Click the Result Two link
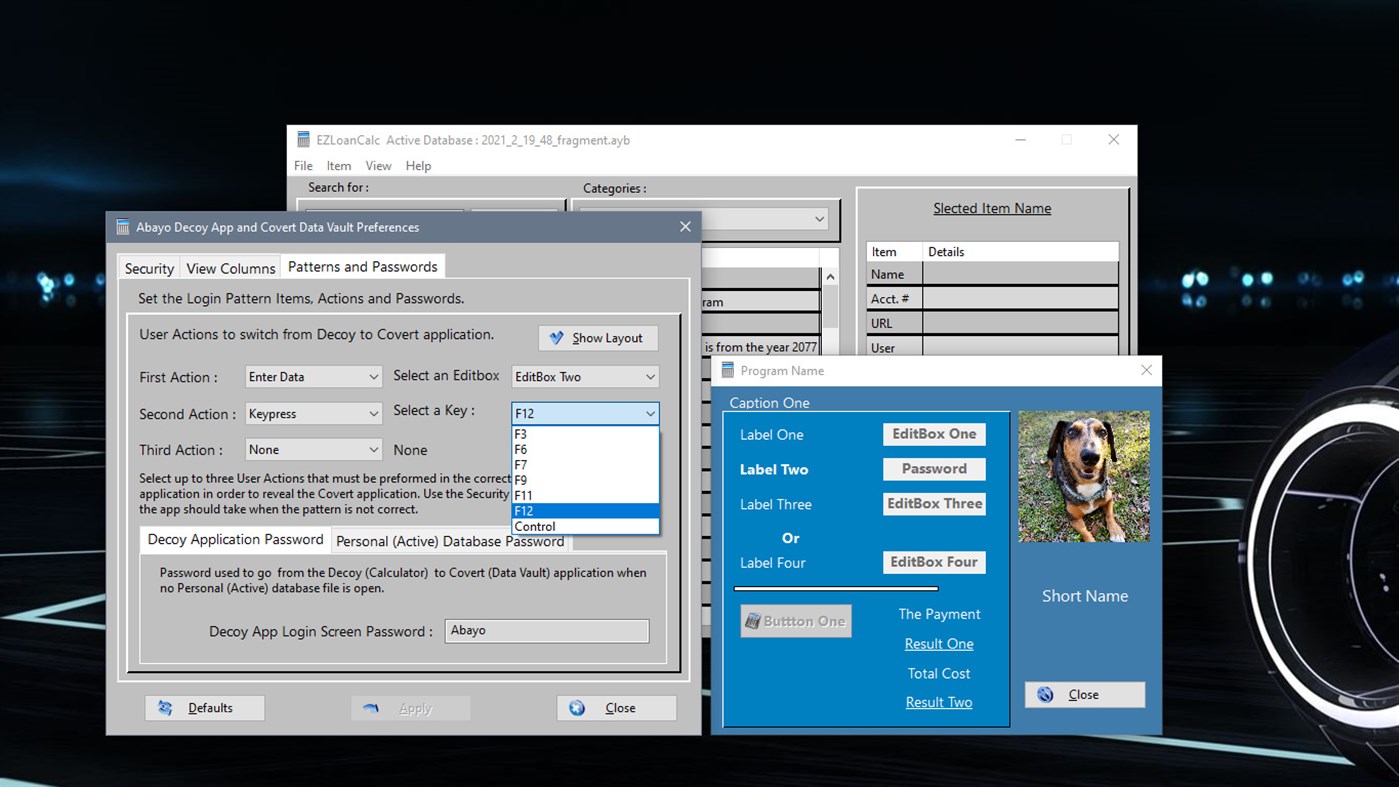Viewport: 1399px width, 787px height. point(938,702)
